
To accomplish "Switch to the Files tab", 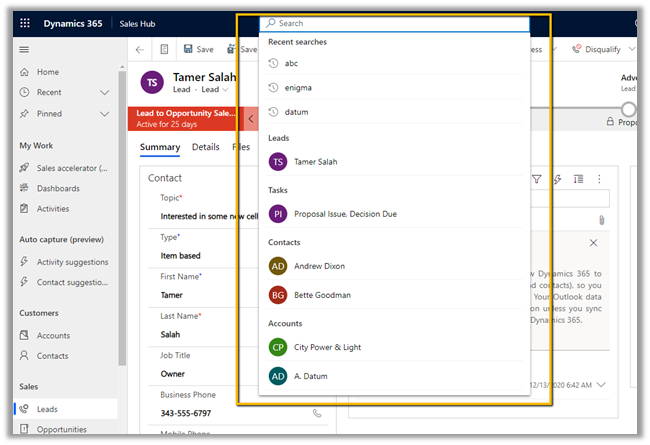I will (x=241, y=147).
